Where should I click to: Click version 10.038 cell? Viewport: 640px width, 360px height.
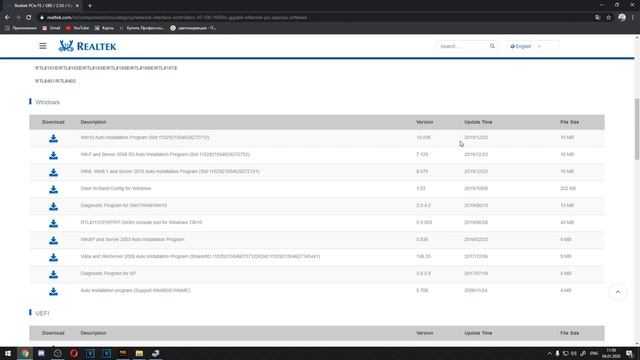click(423, 138)
